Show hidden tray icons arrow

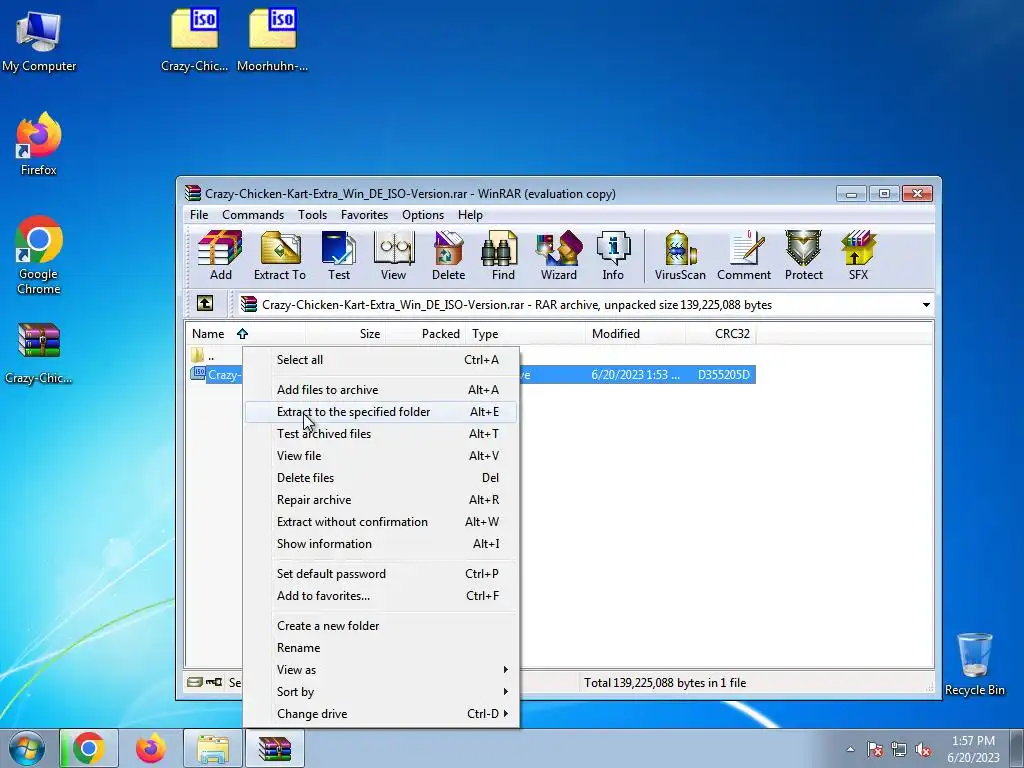point(850,750)
